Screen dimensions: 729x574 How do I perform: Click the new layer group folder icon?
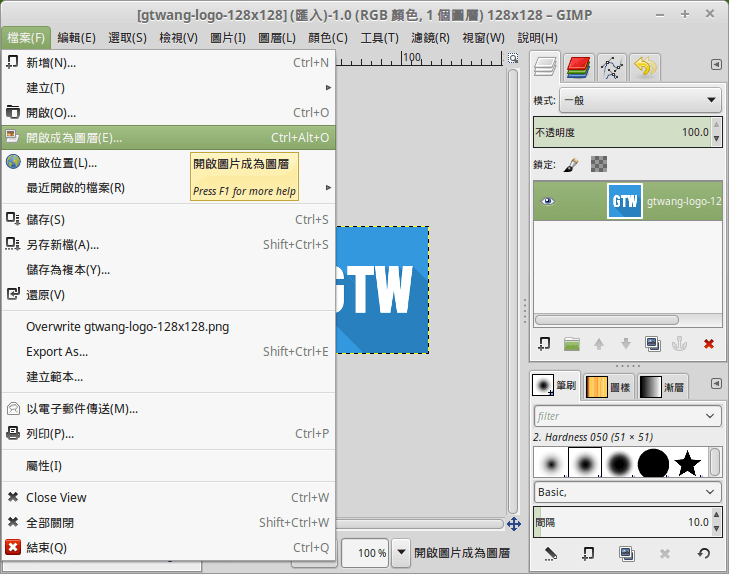pyautogui.click(x=572, y=344)
